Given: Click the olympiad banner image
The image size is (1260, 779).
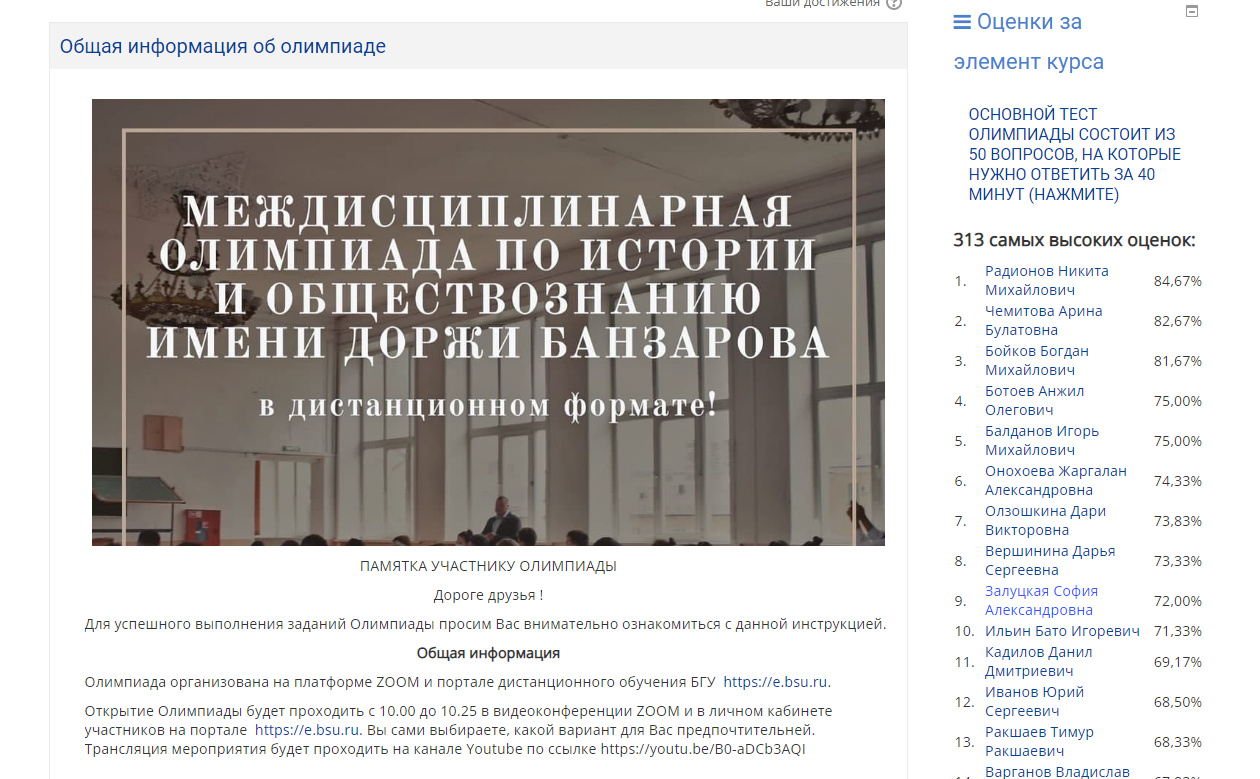Looking at the screenshot, I should tap(488, 322).
